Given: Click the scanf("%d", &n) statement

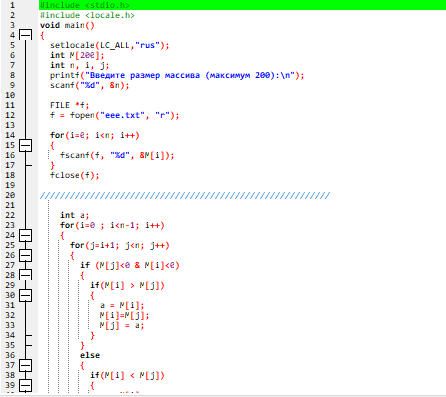Looking at the screenshot, I should (90, 85).
